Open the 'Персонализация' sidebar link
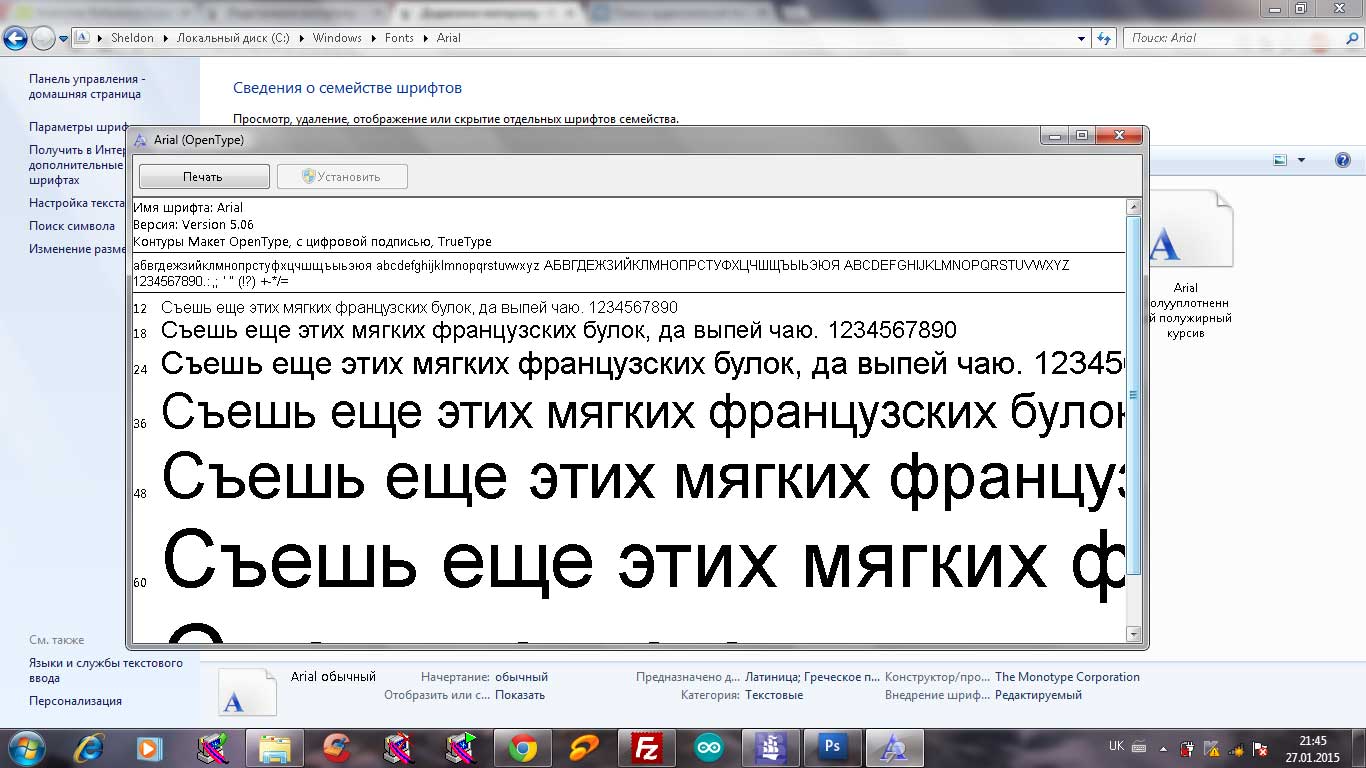1366x768 pixels. pos(75,701)
